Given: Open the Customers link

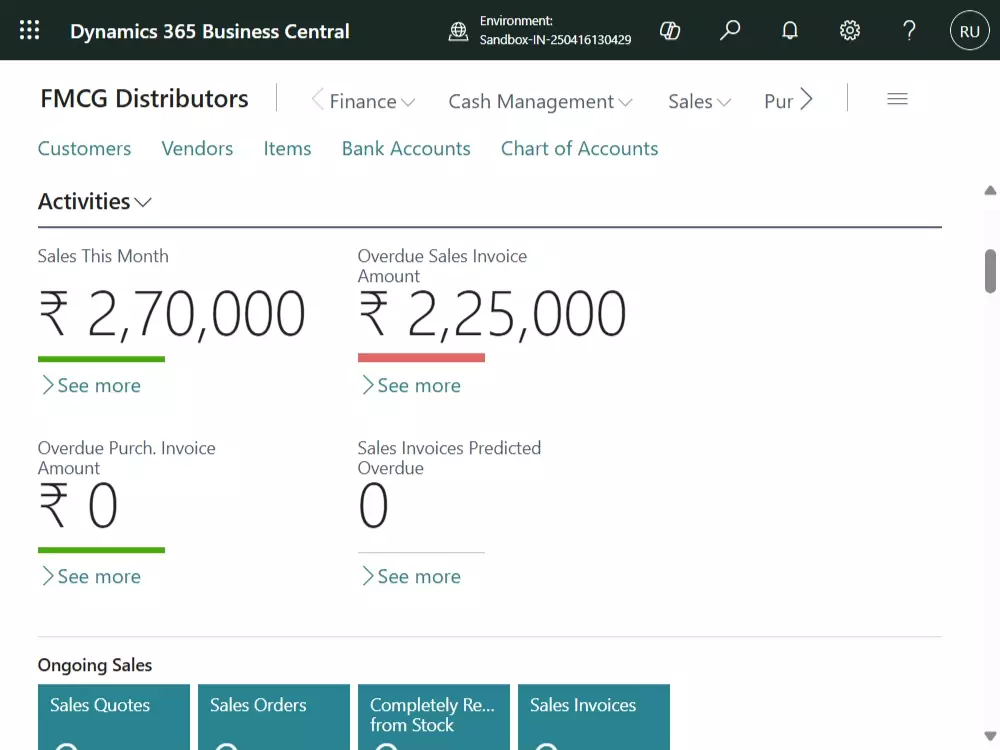Looking at the screenshot, I should (84, 148).
